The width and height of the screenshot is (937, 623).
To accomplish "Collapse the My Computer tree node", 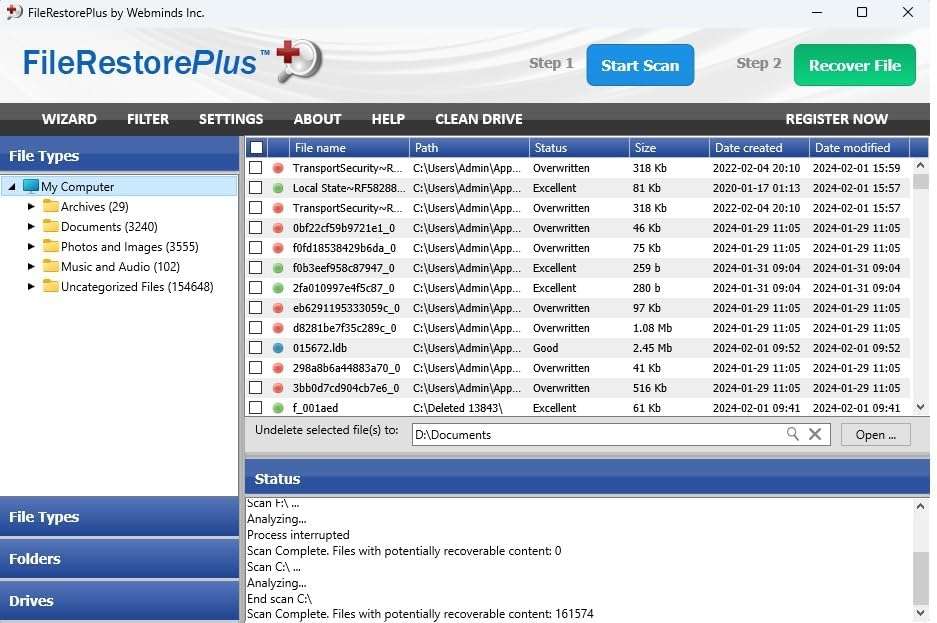I will point(11,187).
